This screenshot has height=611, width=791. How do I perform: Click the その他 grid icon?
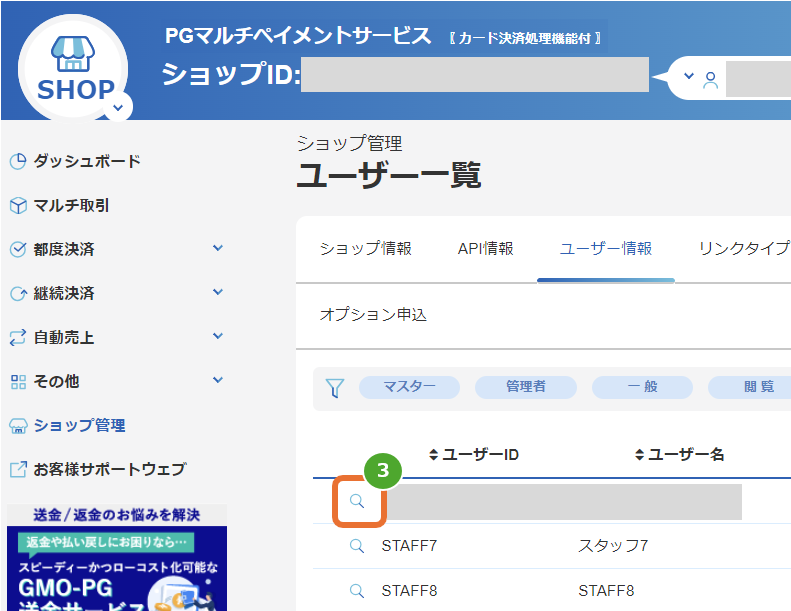(x=18, y=382)
